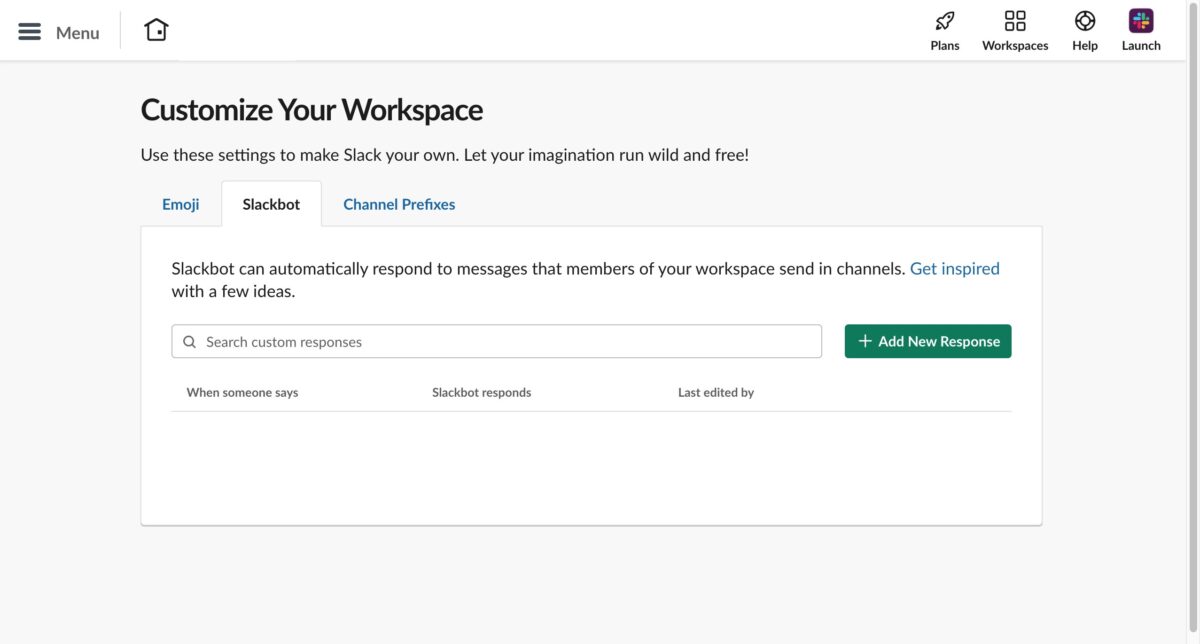Click the "When someone says" column header
Image resolution: width=1200 pixels, height=644 pixels.
(x=242, y=392)
